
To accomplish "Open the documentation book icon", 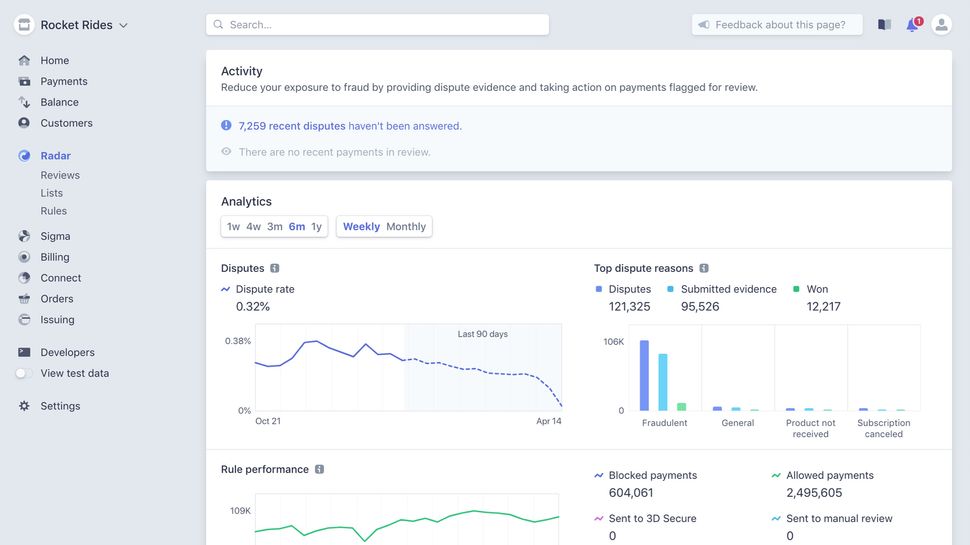I will click(x=884, y=25).
